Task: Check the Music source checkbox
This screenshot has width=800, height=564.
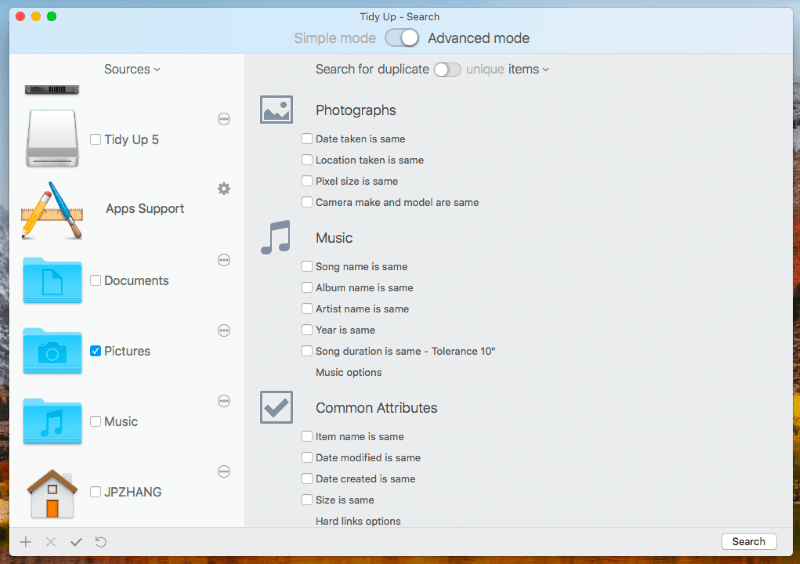Action: [x=95, y=421]
